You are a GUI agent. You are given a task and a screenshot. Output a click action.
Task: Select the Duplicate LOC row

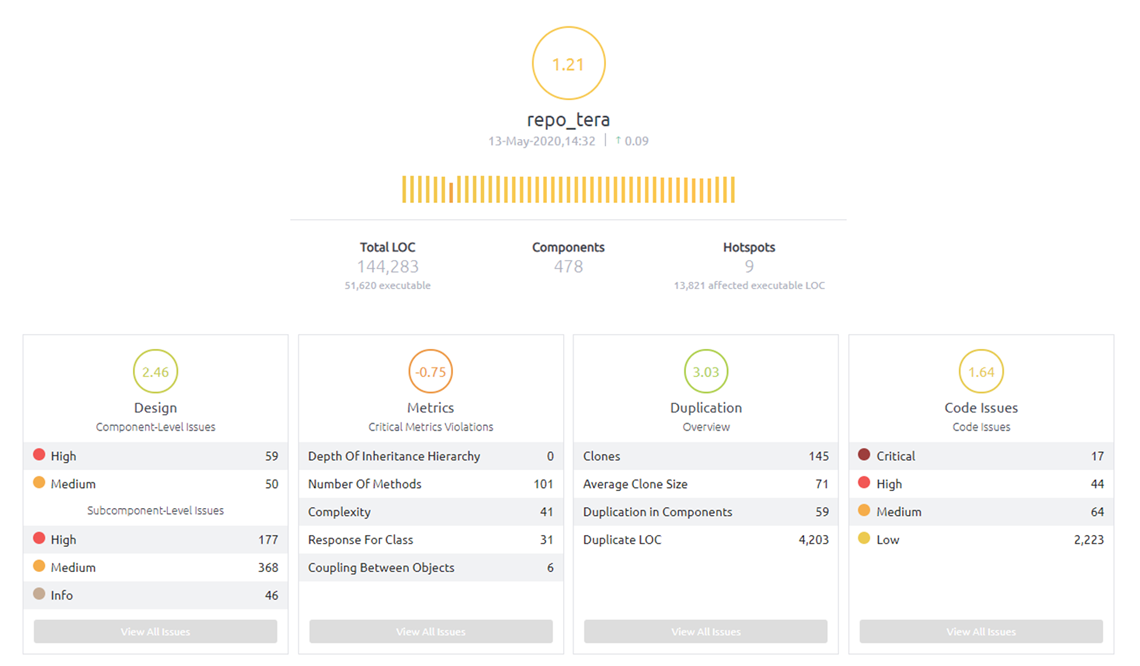(706, 539)
